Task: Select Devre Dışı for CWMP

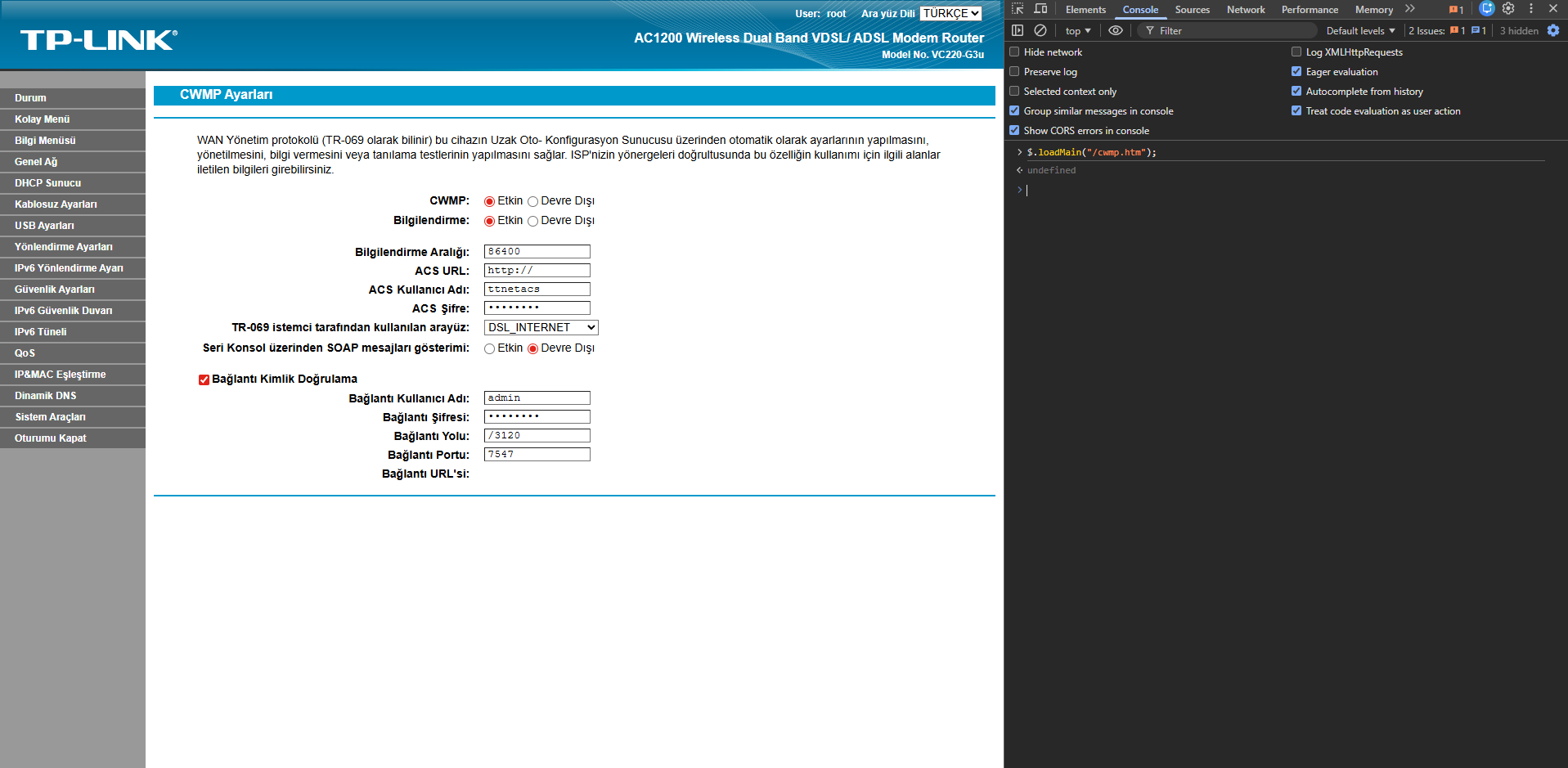Action: point(532,201)
